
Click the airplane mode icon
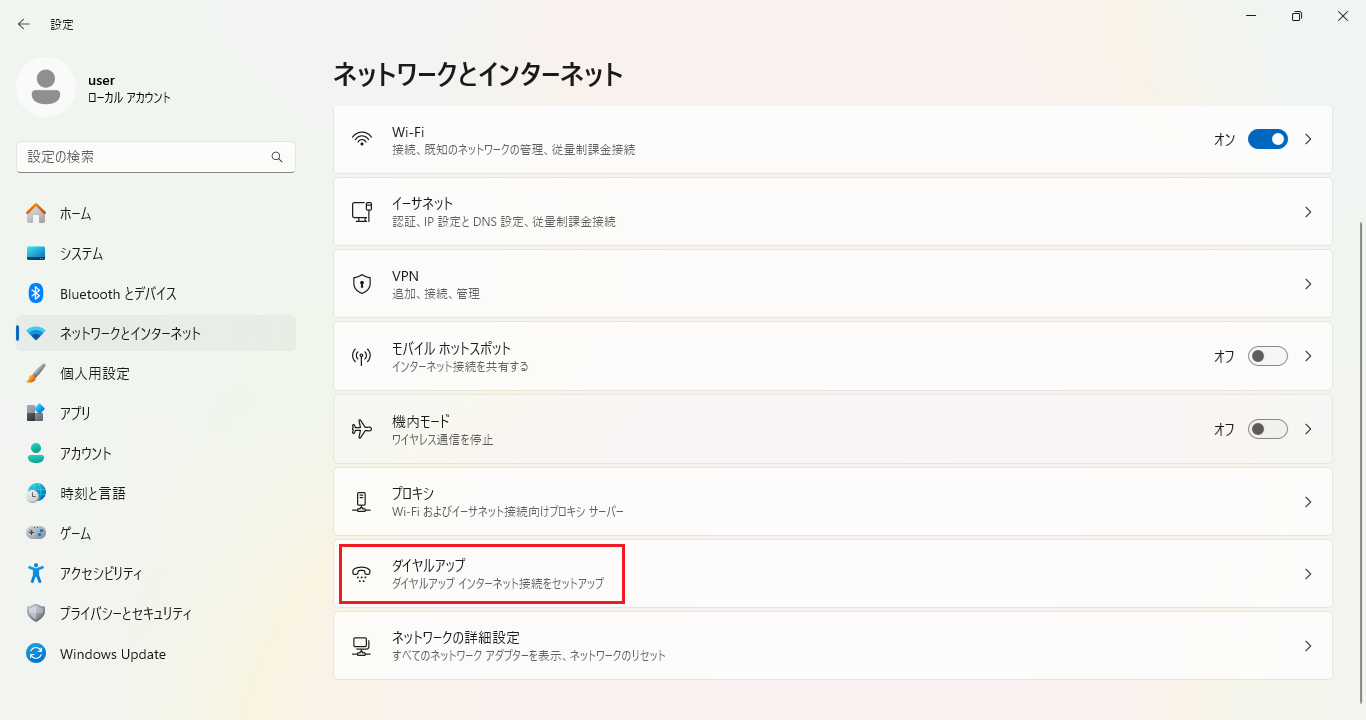[362, 429]
